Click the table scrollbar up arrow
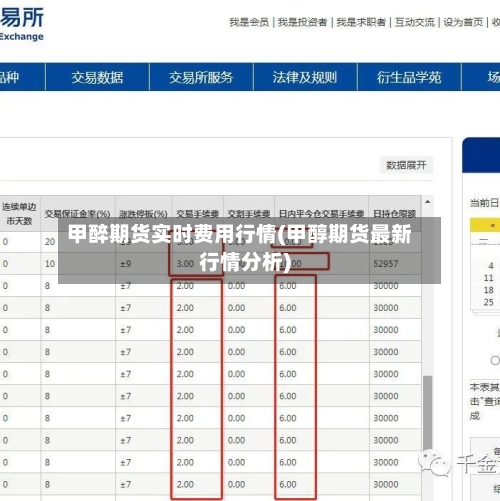Image resolution: width=500 pixels, height=501 pixels. (x=428, y=202)
